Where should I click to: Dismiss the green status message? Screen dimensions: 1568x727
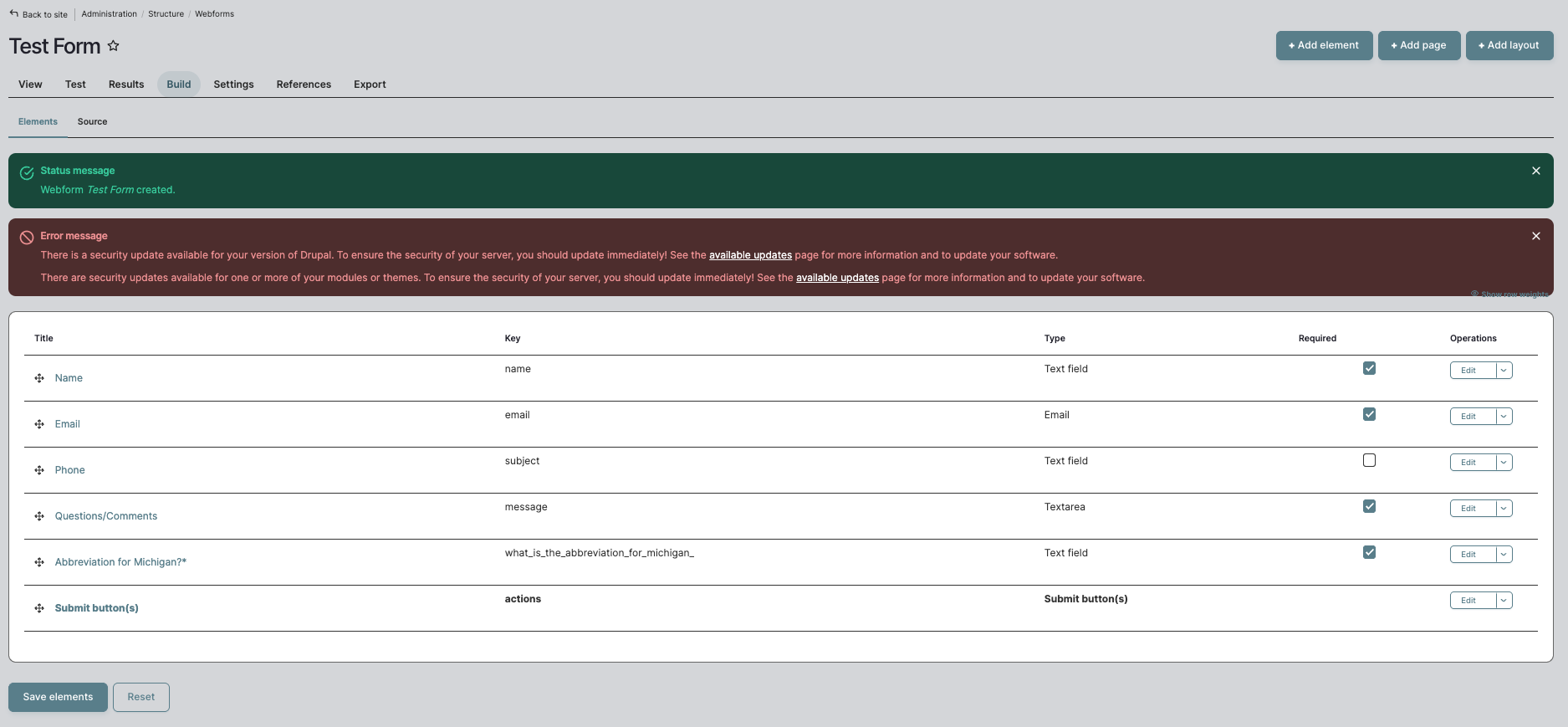1535,171
